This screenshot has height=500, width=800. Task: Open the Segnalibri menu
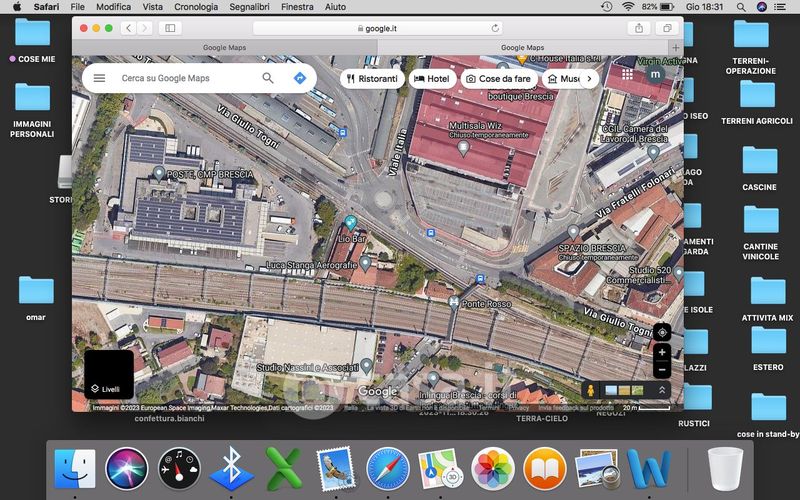[249, 7]
